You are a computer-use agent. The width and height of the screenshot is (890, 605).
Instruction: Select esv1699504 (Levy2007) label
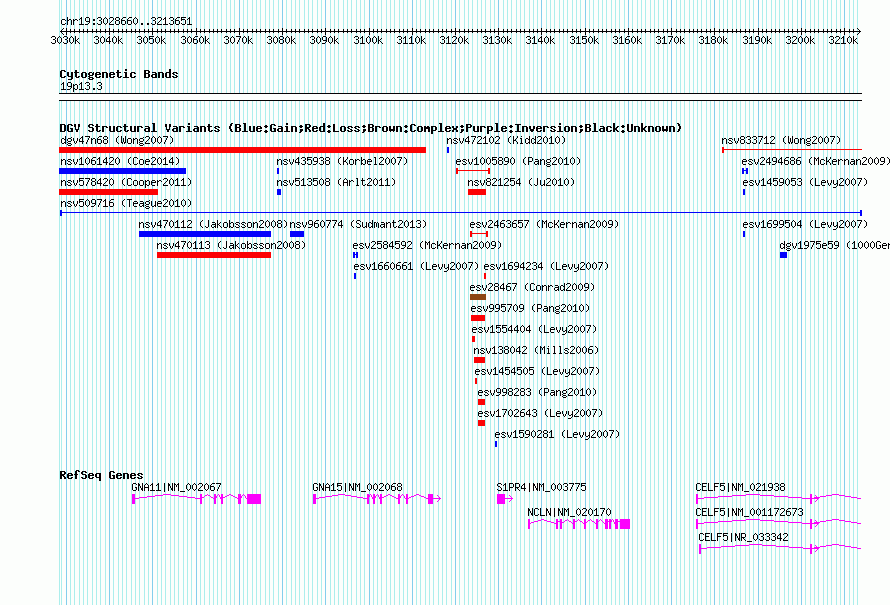(805, 224)
